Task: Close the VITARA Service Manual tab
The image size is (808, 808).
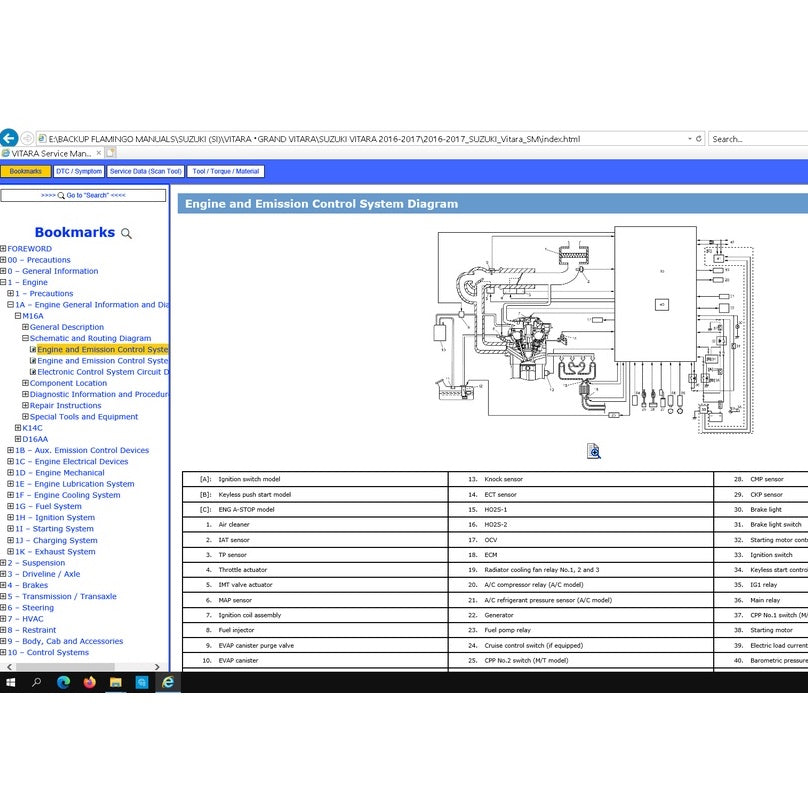Action: click(98, 153)
